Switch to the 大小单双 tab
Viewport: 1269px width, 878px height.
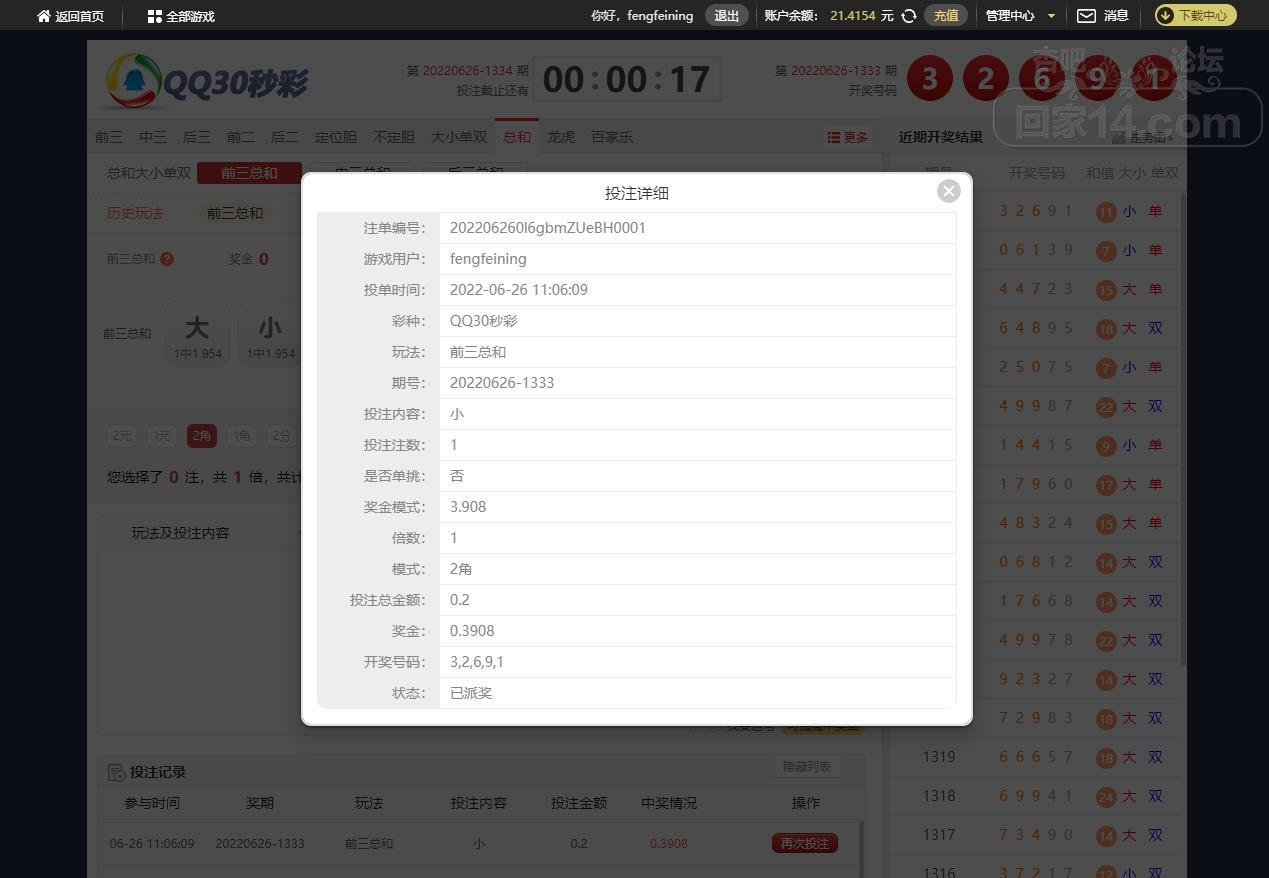point(459,137)
